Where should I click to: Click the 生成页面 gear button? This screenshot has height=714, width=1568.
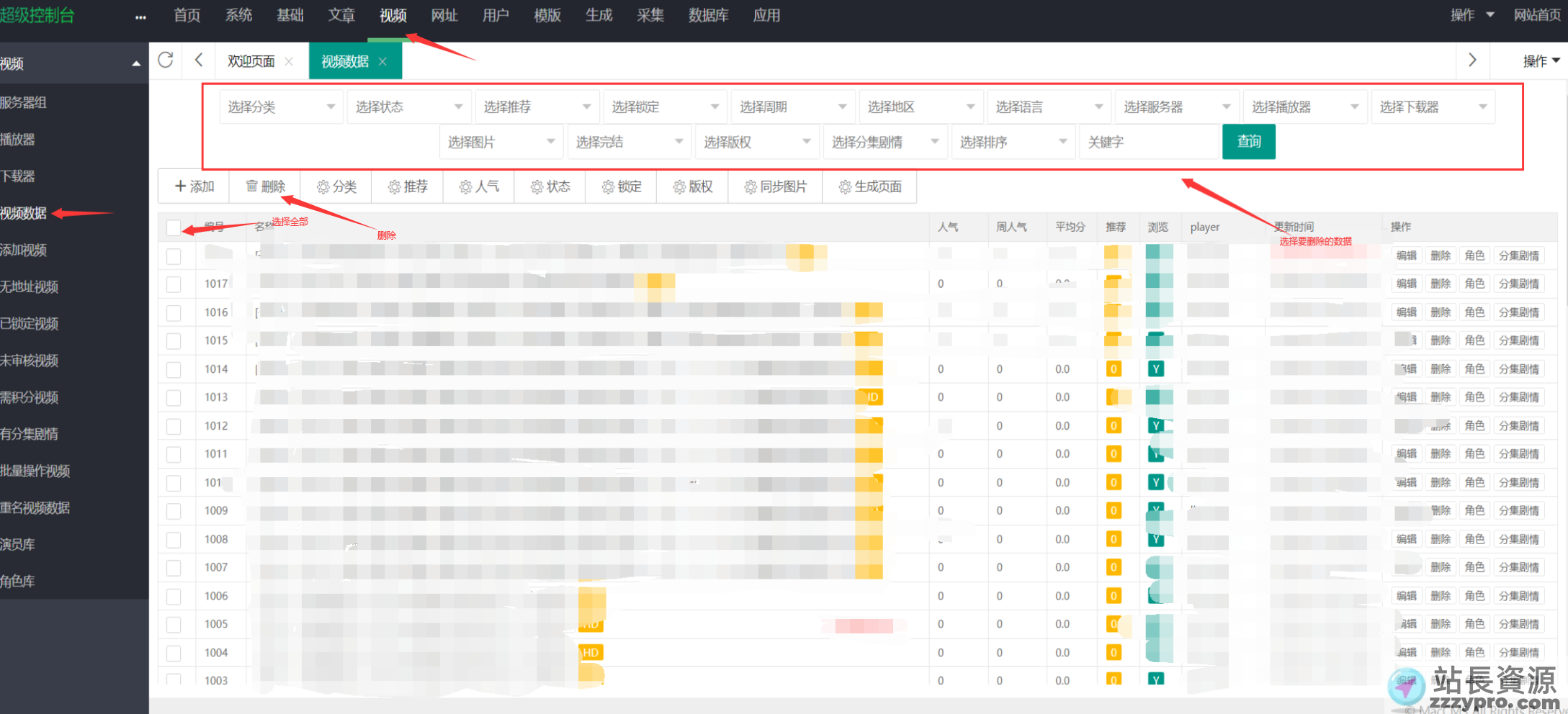pos(869,187)
